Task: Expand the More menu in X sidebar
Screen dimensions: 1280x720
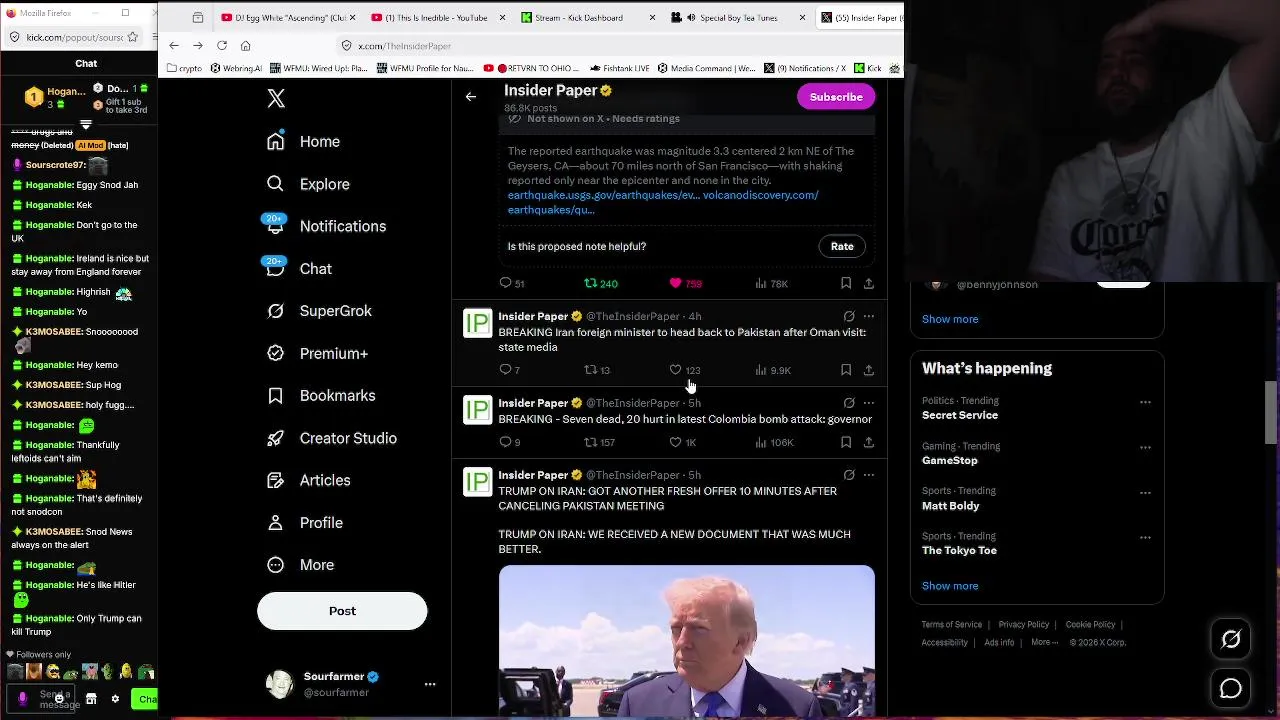Action: tap(301, 565)
